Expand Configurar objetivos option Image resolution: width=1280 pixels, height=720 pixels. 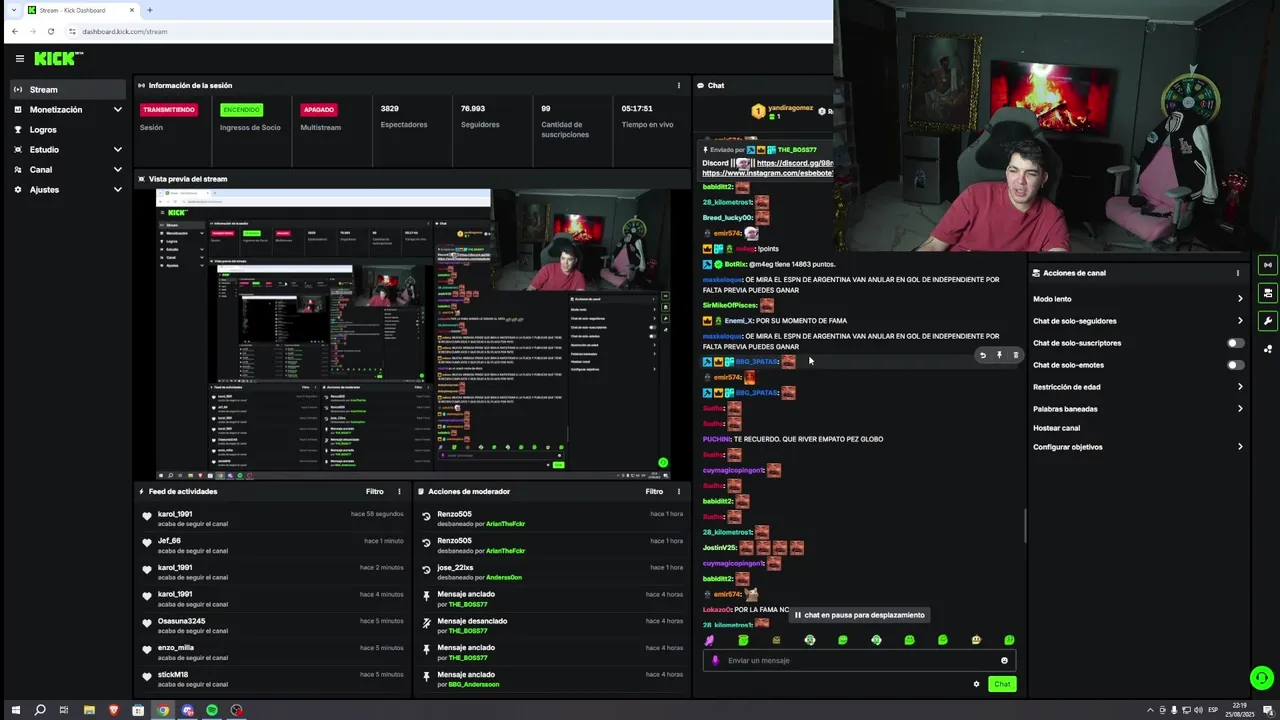[x=1138, y=447]
